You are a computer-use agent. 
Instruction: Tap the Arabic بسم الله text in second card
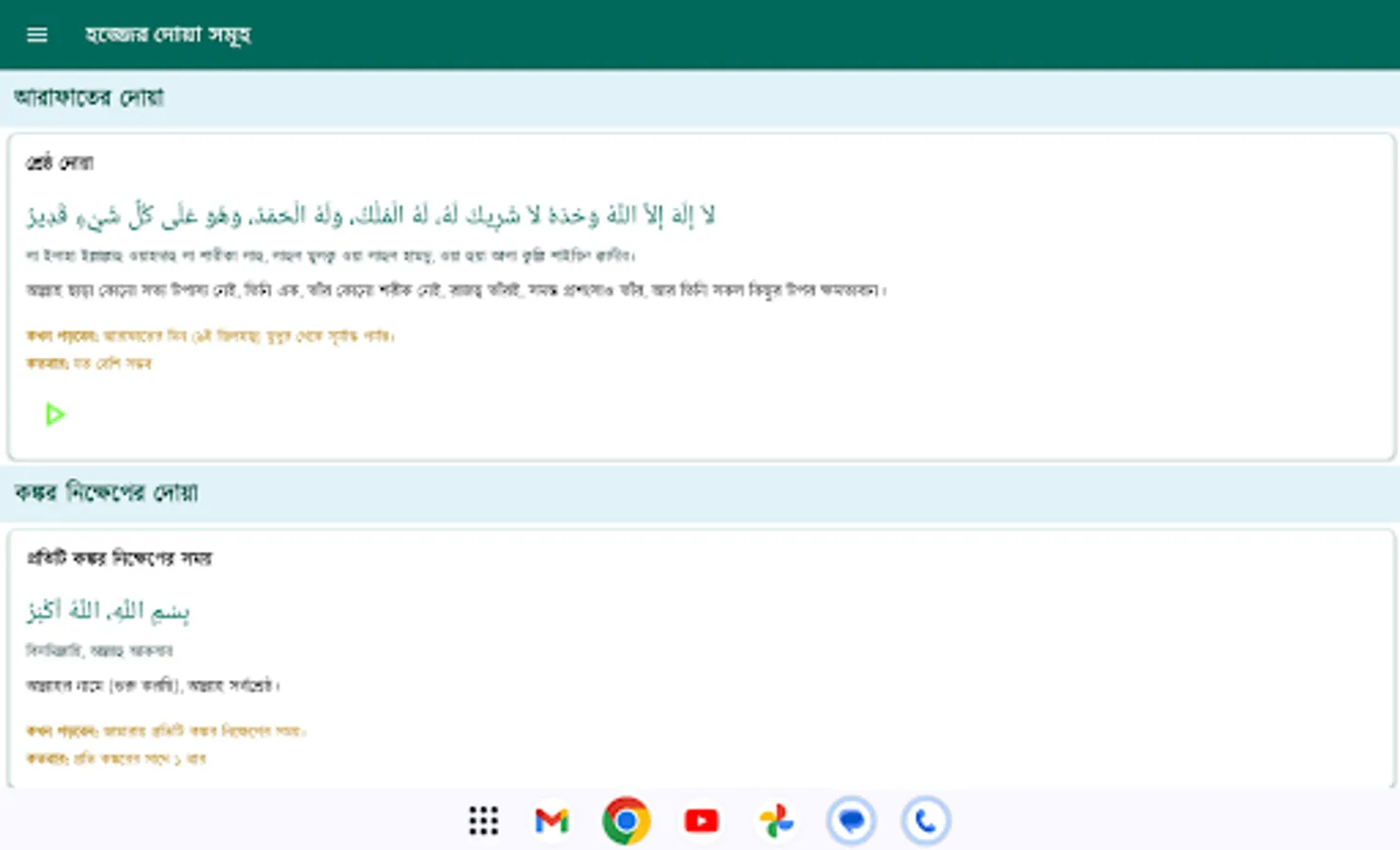(110, 610)
